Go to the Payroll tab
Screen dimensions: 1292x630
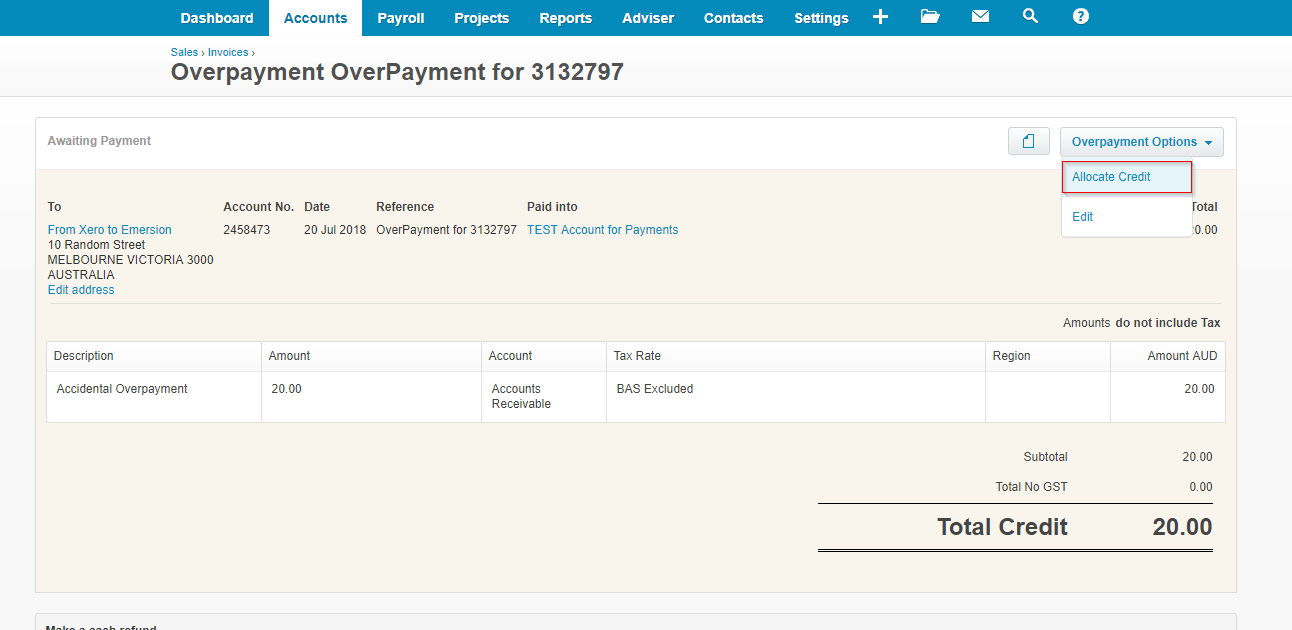400,18
